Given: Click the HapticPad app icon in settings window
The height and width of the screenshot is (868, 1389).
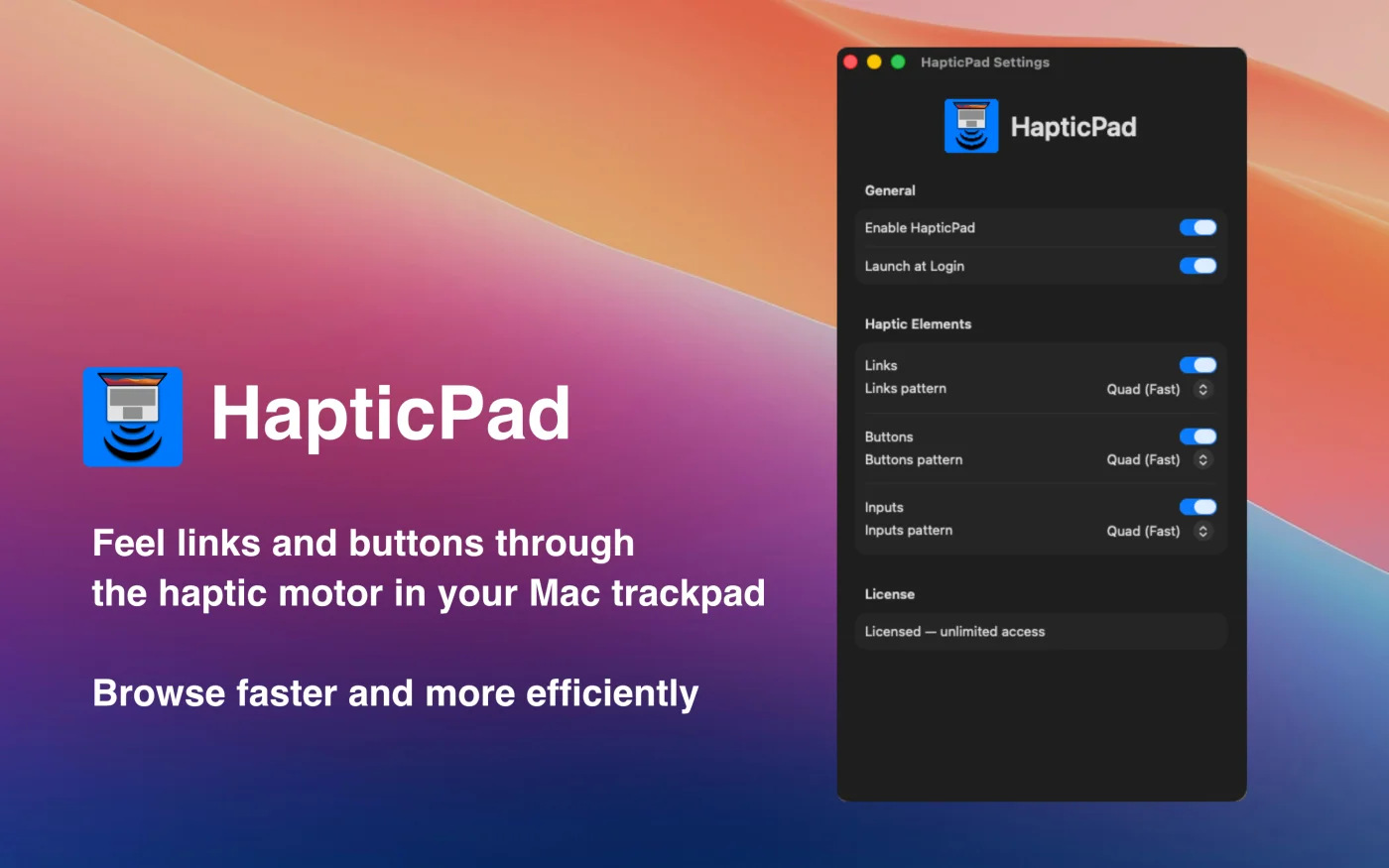Looking at the screenshot, I should click(x=971, y=126).
